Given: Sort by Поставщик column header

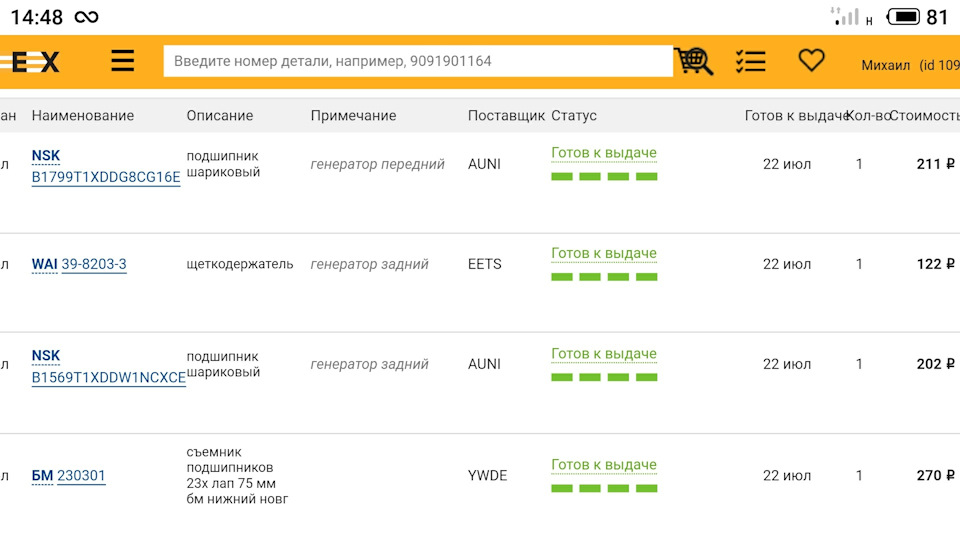Looking at the screenshot, I should pos(506,116).
